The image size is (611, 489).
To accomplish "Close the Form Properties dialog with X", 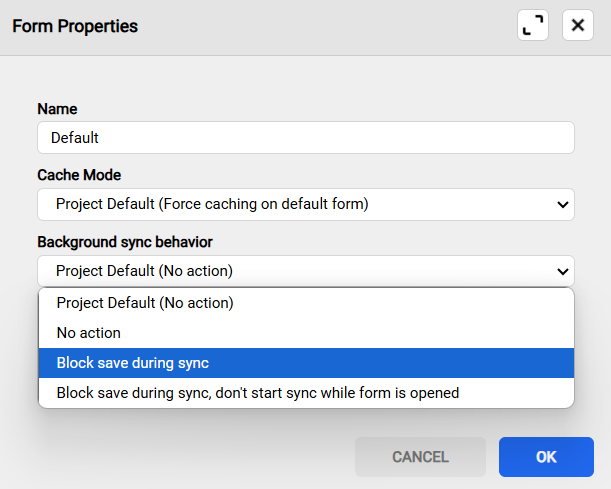I will click(577, 26).
